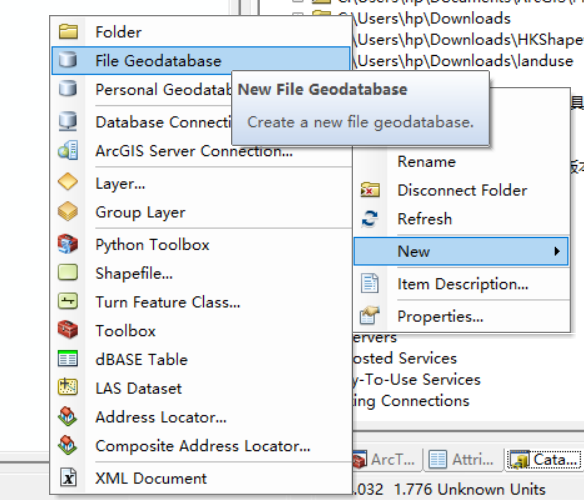Select Ready-To-Use Services tree item
Image resolution: width=584 pixels, height=500 pixels.
click(x=416, y=379)
